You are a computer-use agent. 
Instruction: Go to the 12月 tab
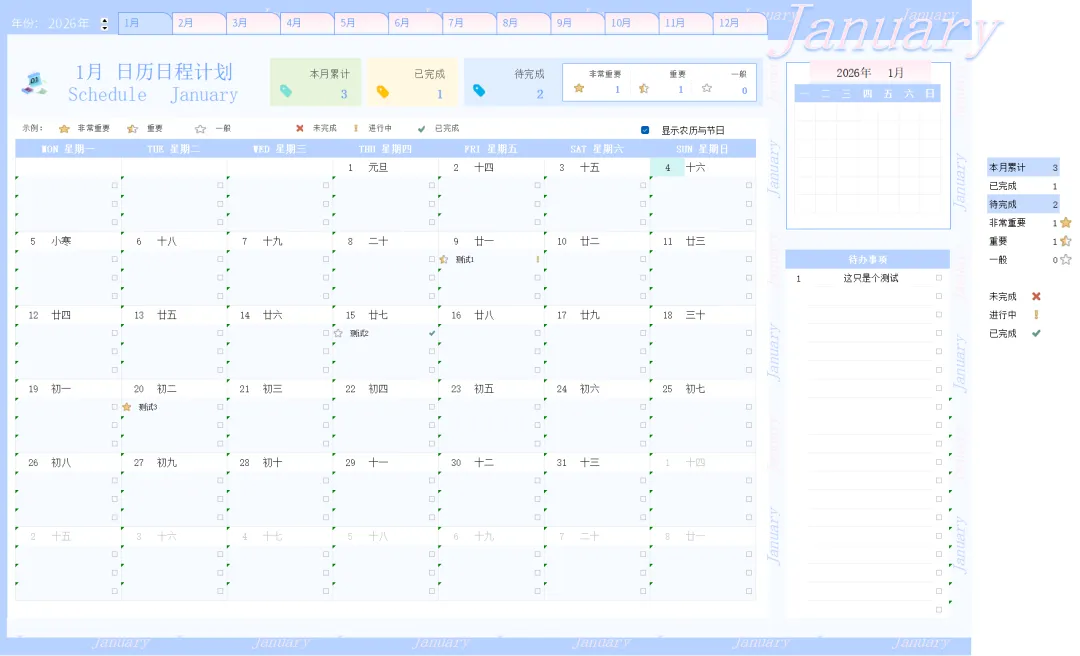[740, 23]
